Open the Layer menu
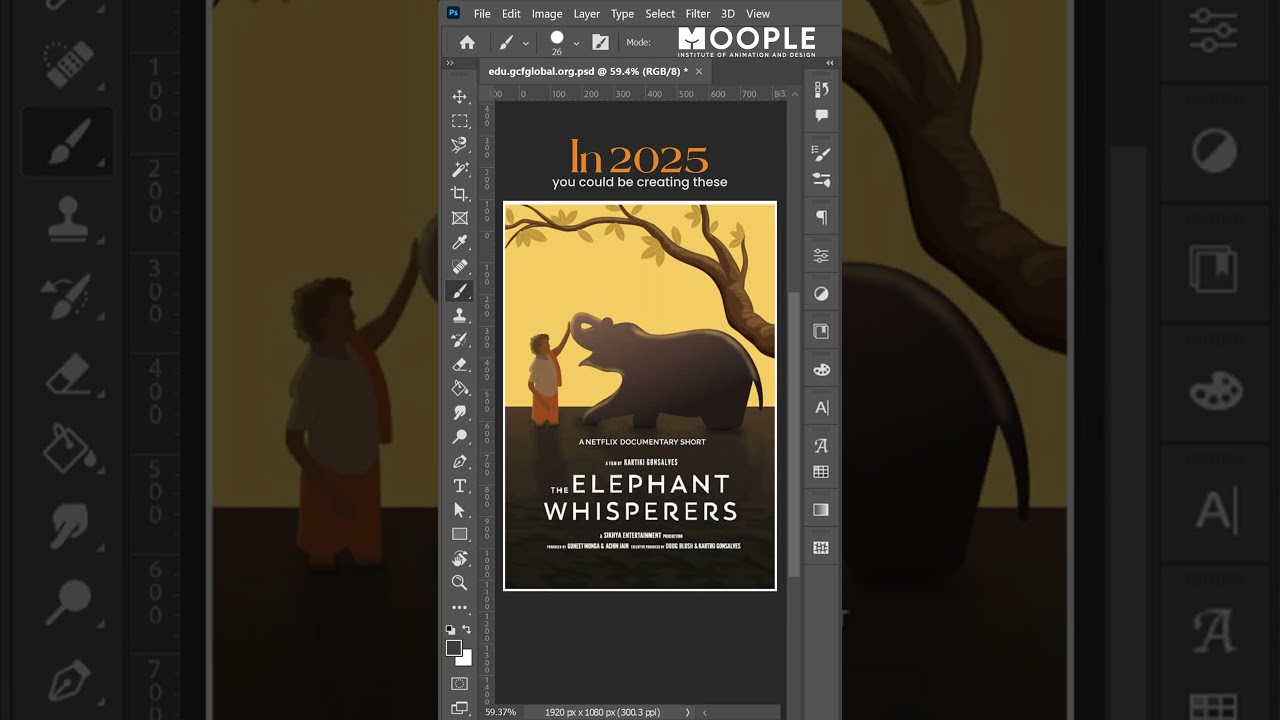 pos(587,14)
